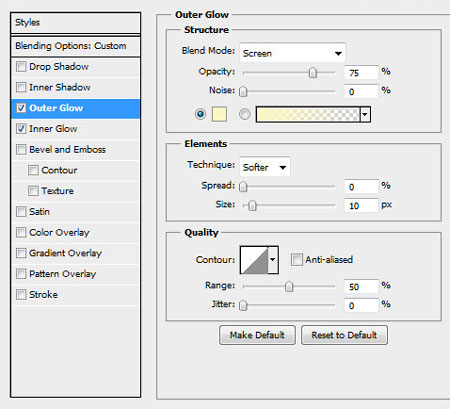The height and width of the screenshot is (409, 450).
Task: Select the solid color radio button
Action: (200, 114)
